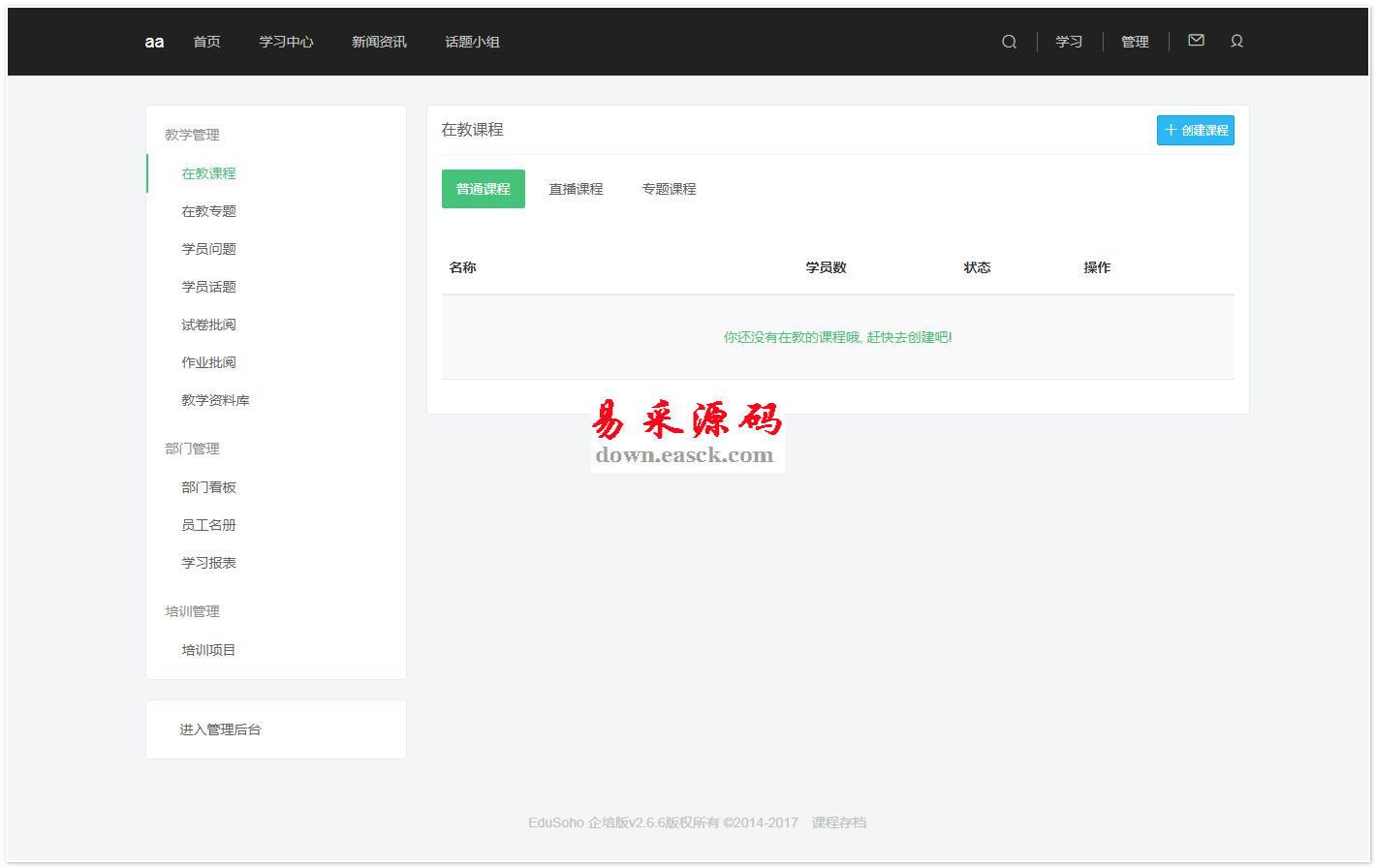Viewport: 1376px width, 868px height.
Task: Select 教学资料库 in the sidebar
Action: coord(215,400)
